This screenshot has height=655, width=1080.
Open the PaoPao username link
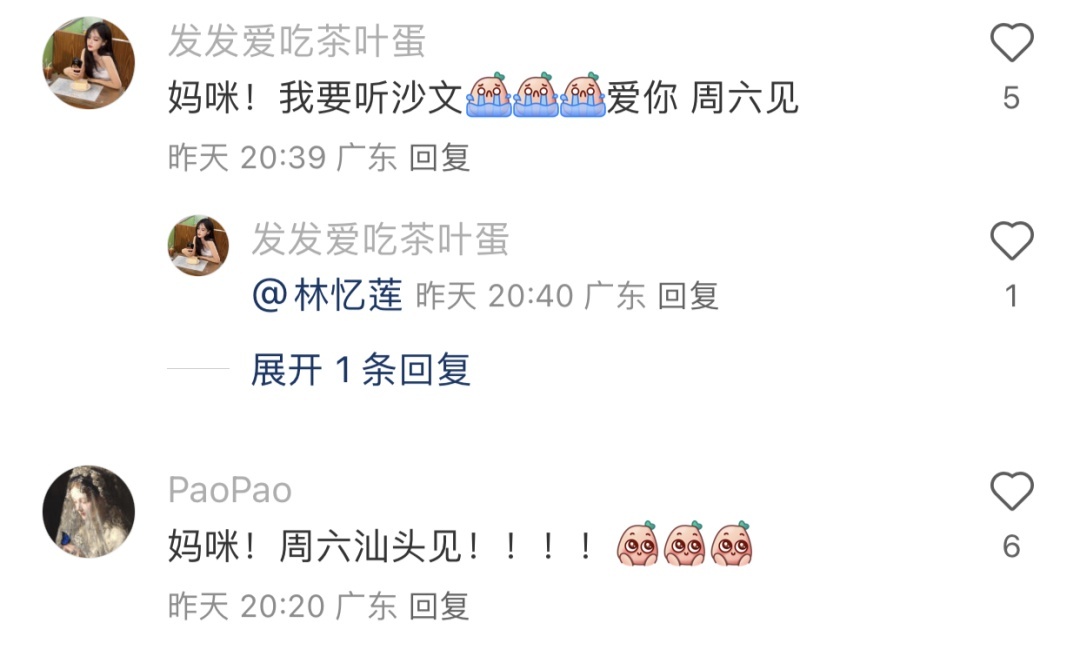tap(230, 490)
